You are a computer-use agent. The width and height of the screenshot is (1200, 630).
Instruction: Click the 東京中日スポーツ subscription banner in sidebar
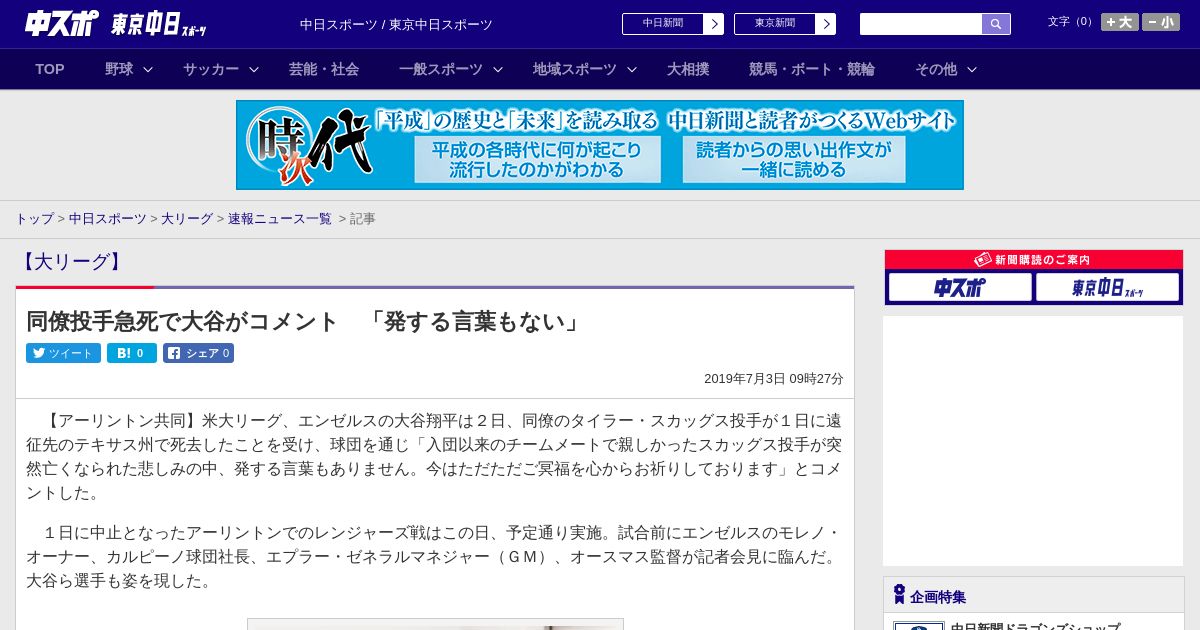click(x=1107, y=288)
